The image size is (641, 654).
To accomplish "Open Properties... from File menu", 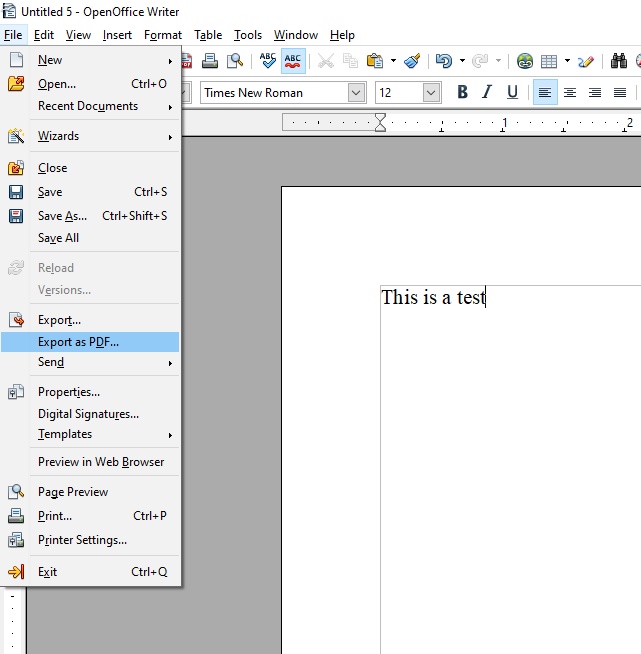I will (90, 392).
